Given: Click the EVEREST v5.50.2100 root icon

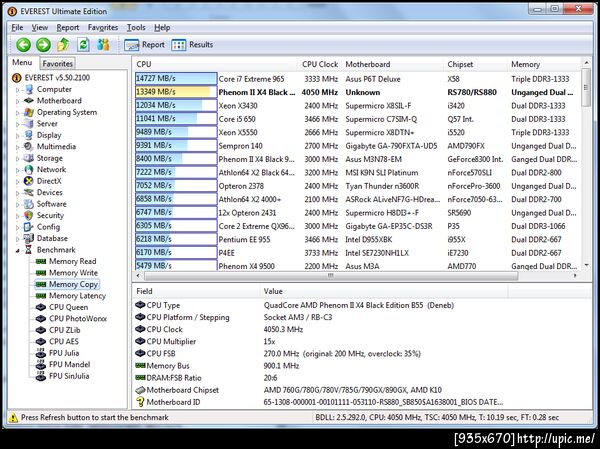Looking at the screenshot, I should pos(16,78).
